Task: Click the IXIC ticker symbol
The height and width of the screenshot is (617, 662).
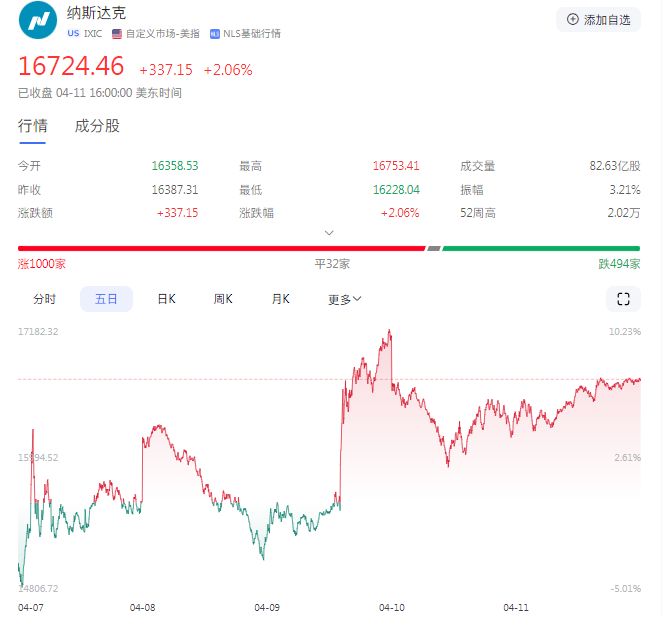Action: [x=93, y=34]
